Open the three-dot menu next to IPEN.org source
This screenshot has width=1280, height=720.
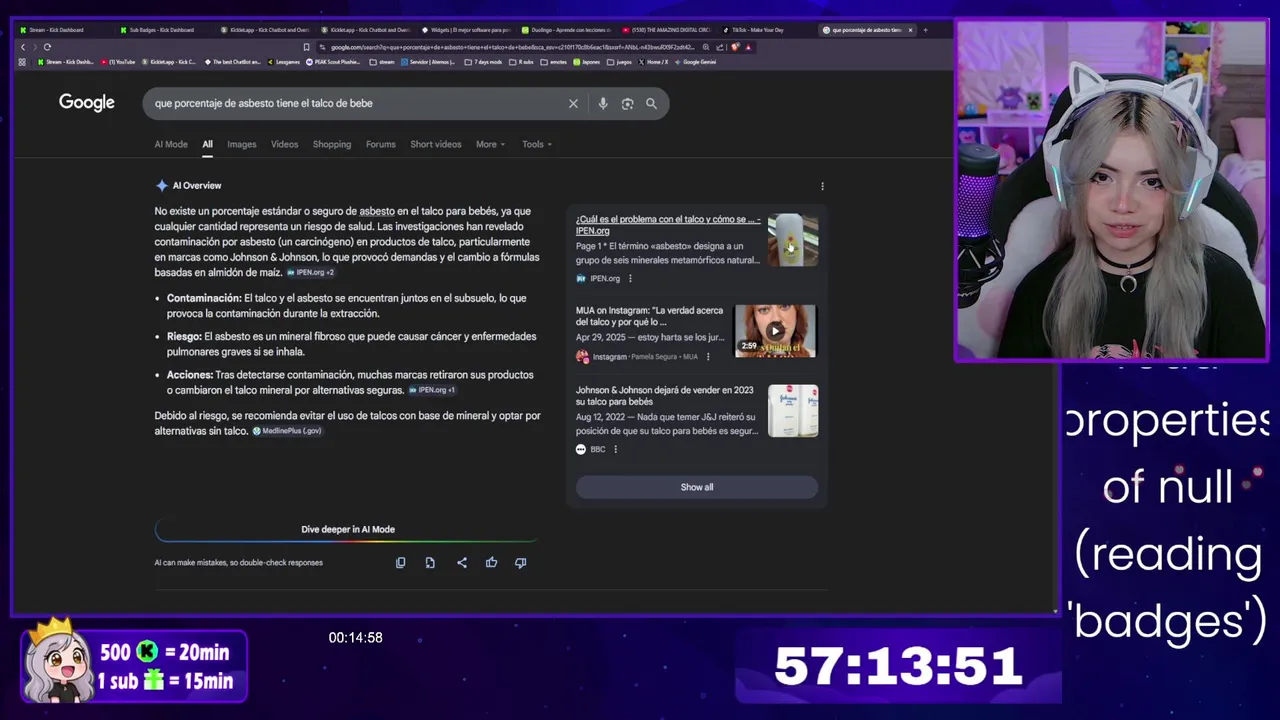click(630, 279)
